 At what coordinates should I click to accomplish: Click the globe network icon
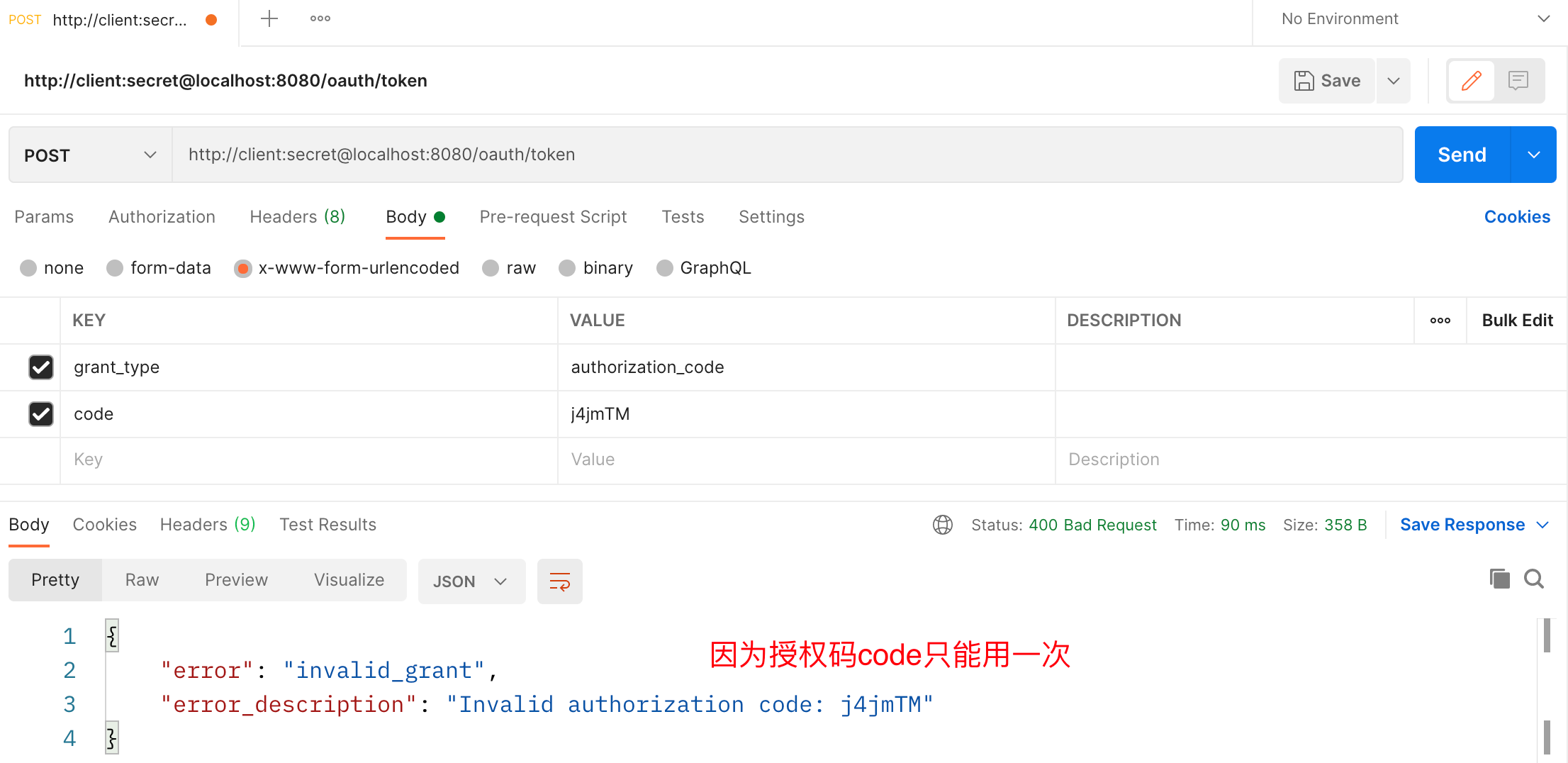point(942,525)
